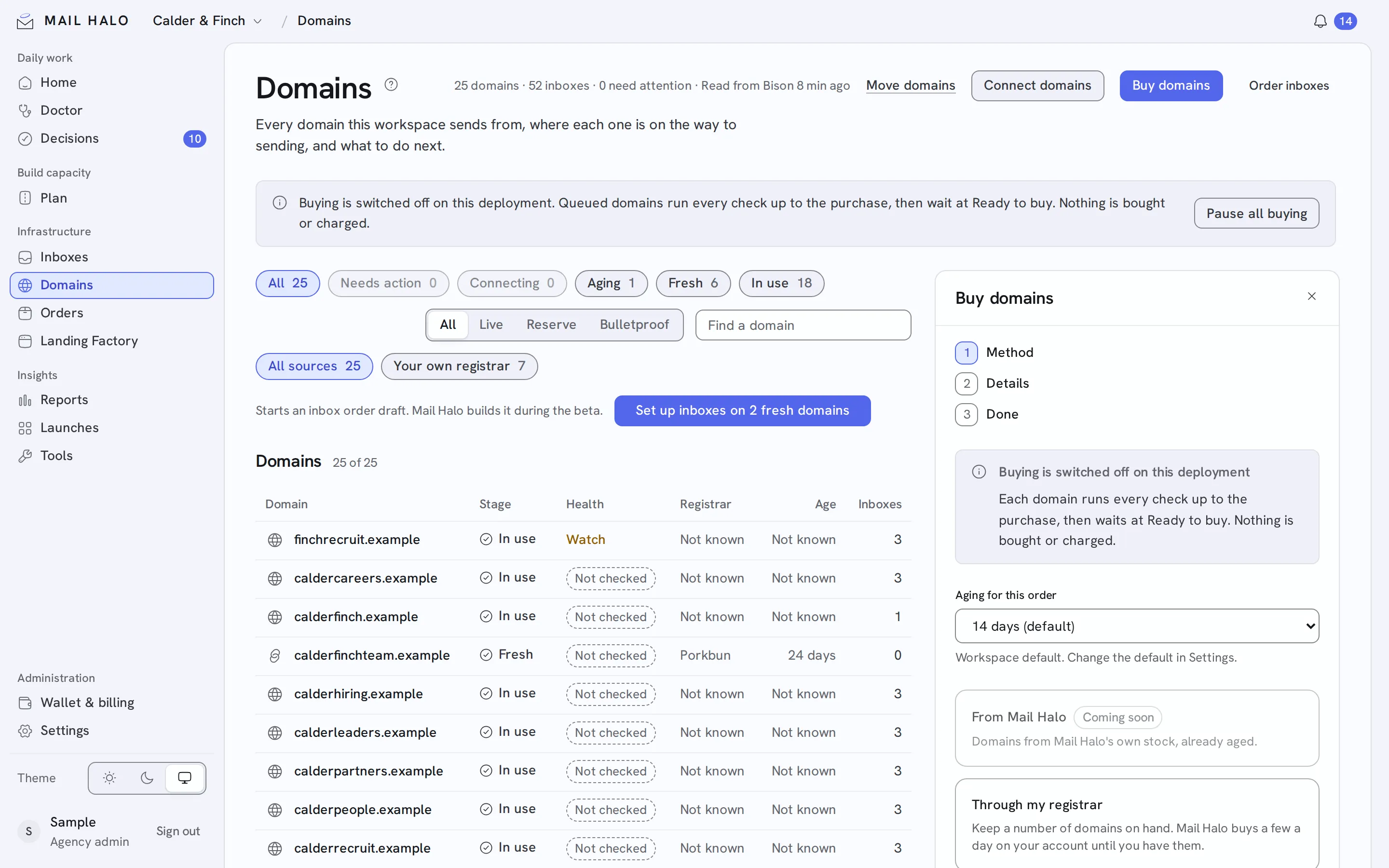Click the link icon beside calderfinchteam.example
Image resolution: width=1389 pixels, height=868 pixels.
tap(275, 656)
